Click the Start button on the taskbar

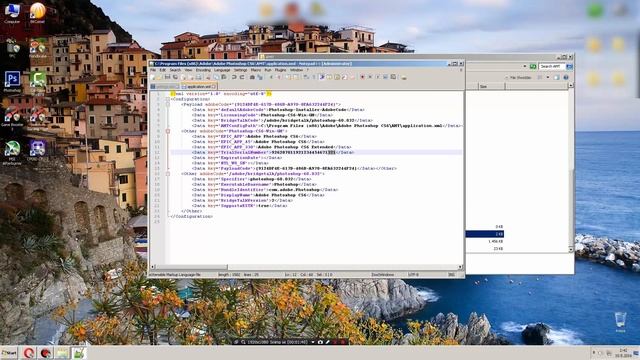click(9, 353)
